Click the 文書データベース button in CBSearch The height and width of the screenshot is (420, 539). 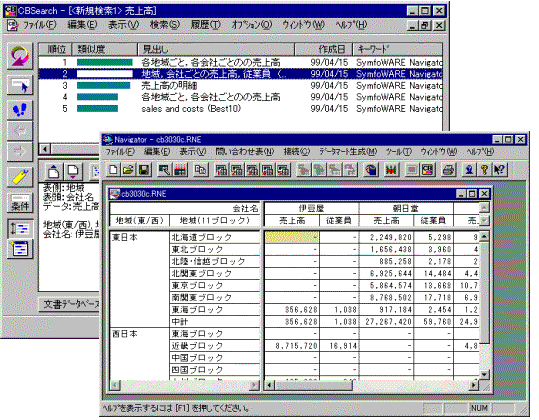coord(69,304)
